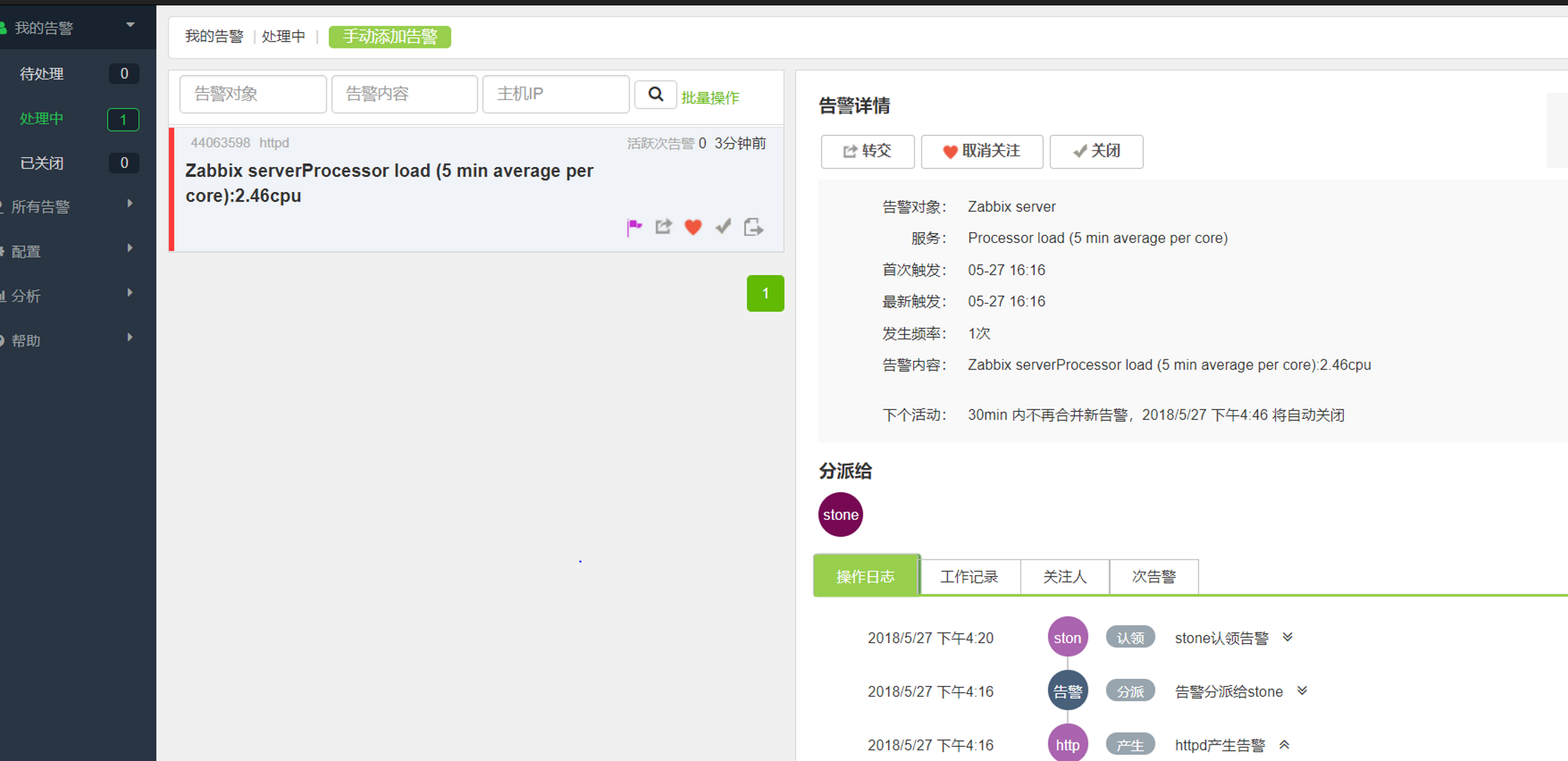This screenshot has width=1568, height=761.
Task: Click the 批量操作 link
Action: pyautogui.click(x=710, y=98)
